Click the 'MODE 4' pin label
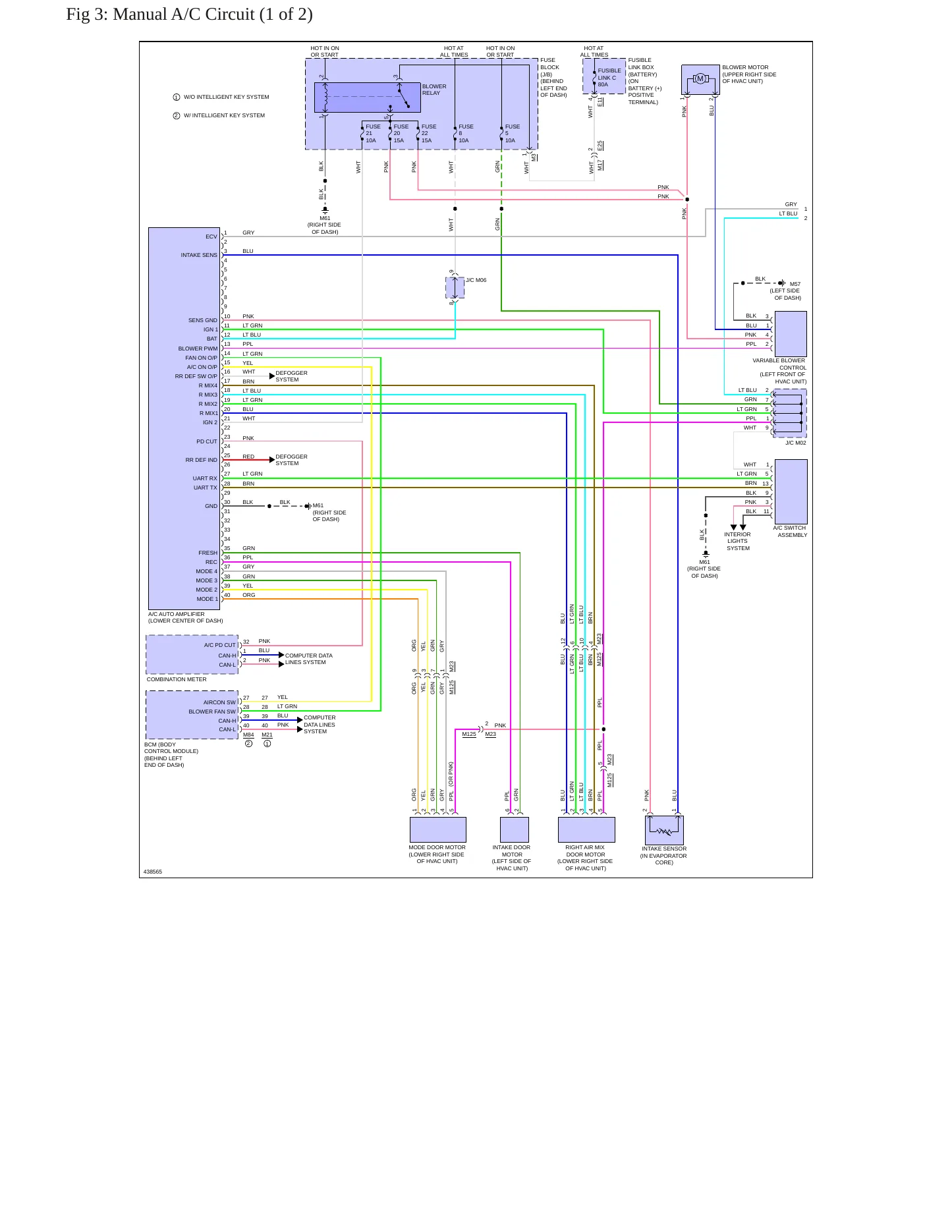 click(206, 572)
